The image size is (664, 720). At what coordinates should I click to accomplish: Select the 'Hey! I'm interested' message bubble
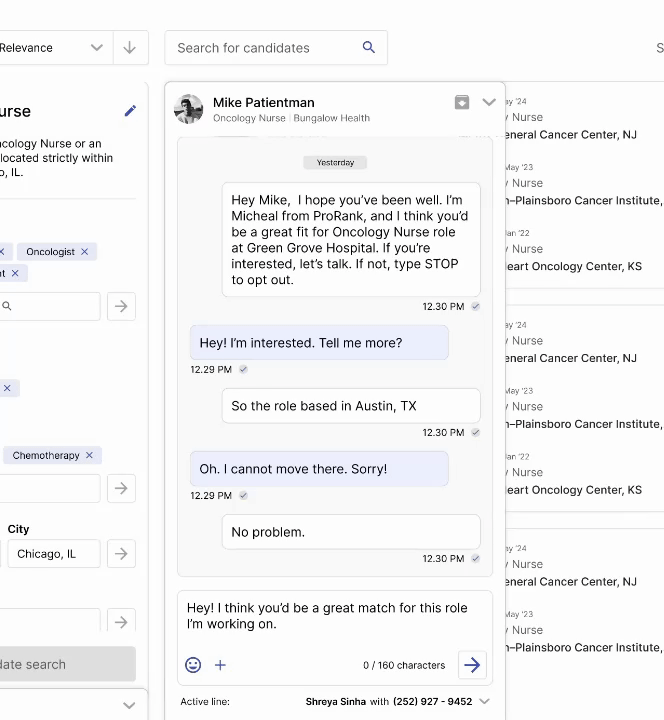point(319,343)
